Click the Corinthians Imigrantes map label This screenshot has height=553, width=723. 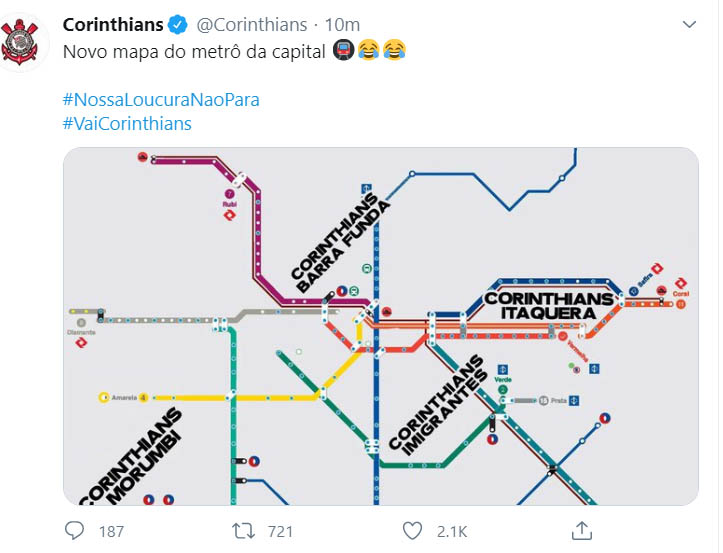coord(436,404)
